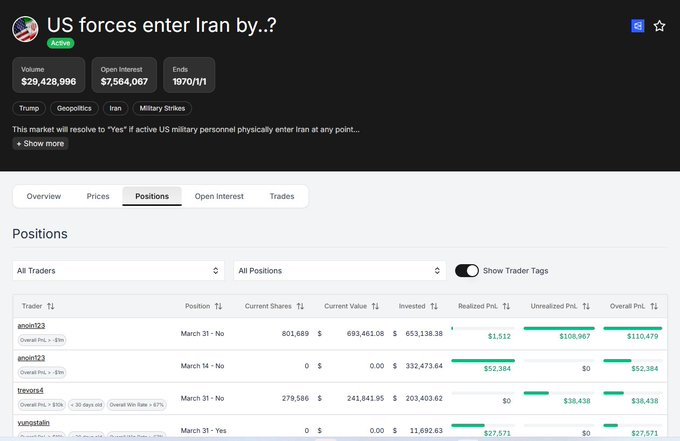Switch to the Open Interest tab

tap(219, 196)
